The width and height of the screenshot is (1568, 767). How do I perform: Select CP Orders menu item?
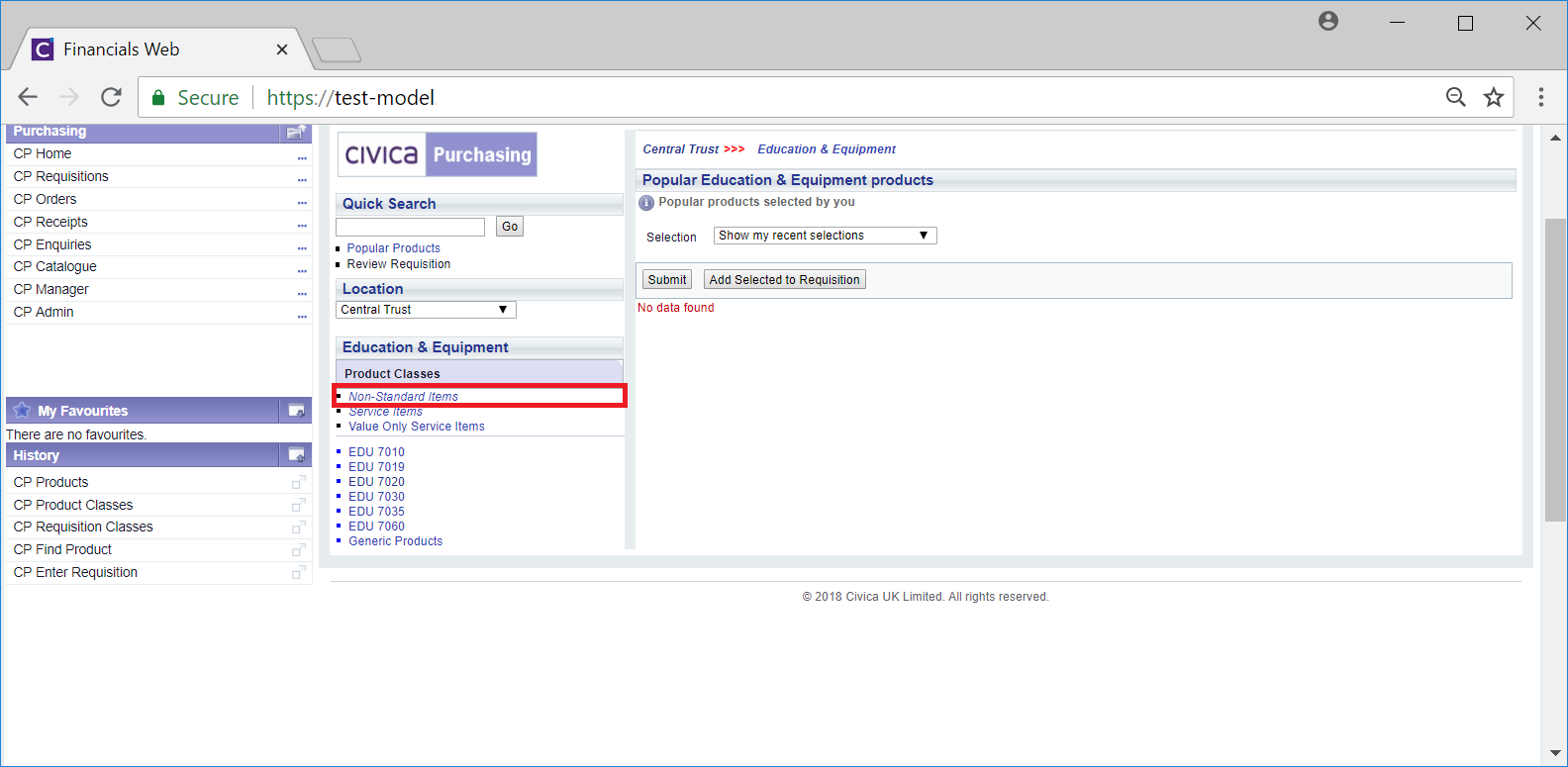click(45, 199)
